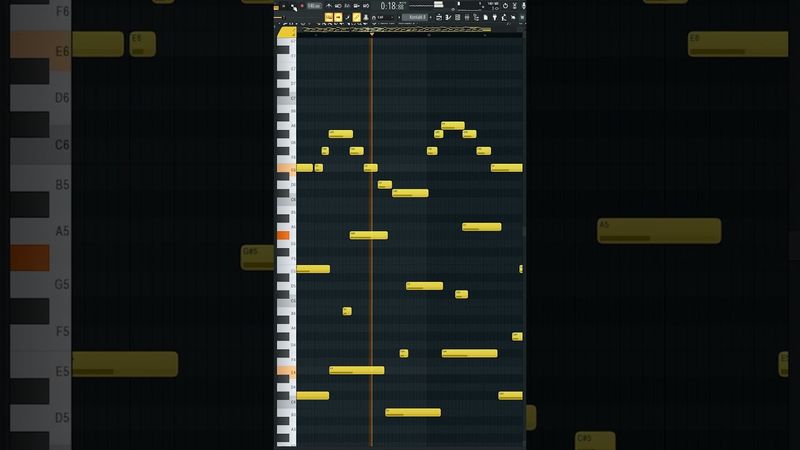Toggle the recording countdown icon
This screenshot has width=800, height=450.
click(x=347, y=6)
